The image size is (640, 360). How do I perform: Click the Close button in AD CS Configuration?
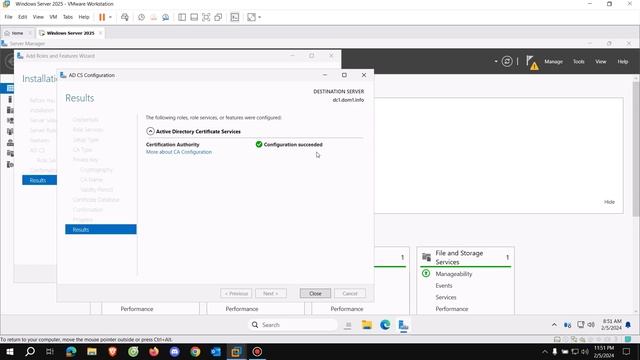pos(315,293)
